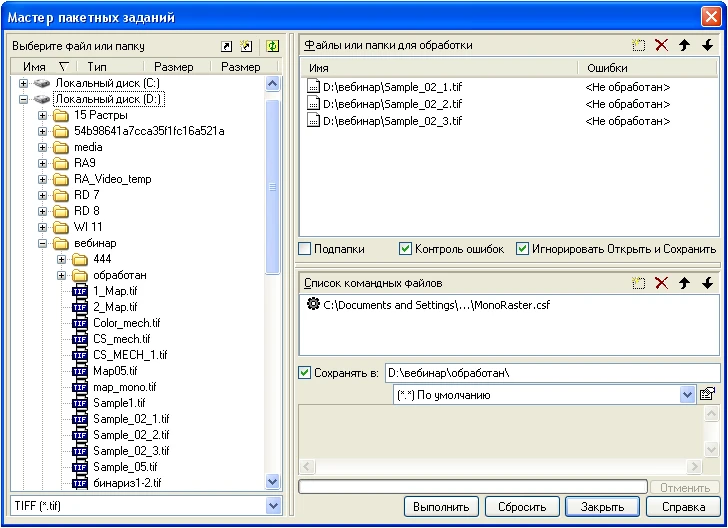The width and height of the screenshot is (728, 528).
Task: Move command file down in the list
Action: (x=707, y=283)
